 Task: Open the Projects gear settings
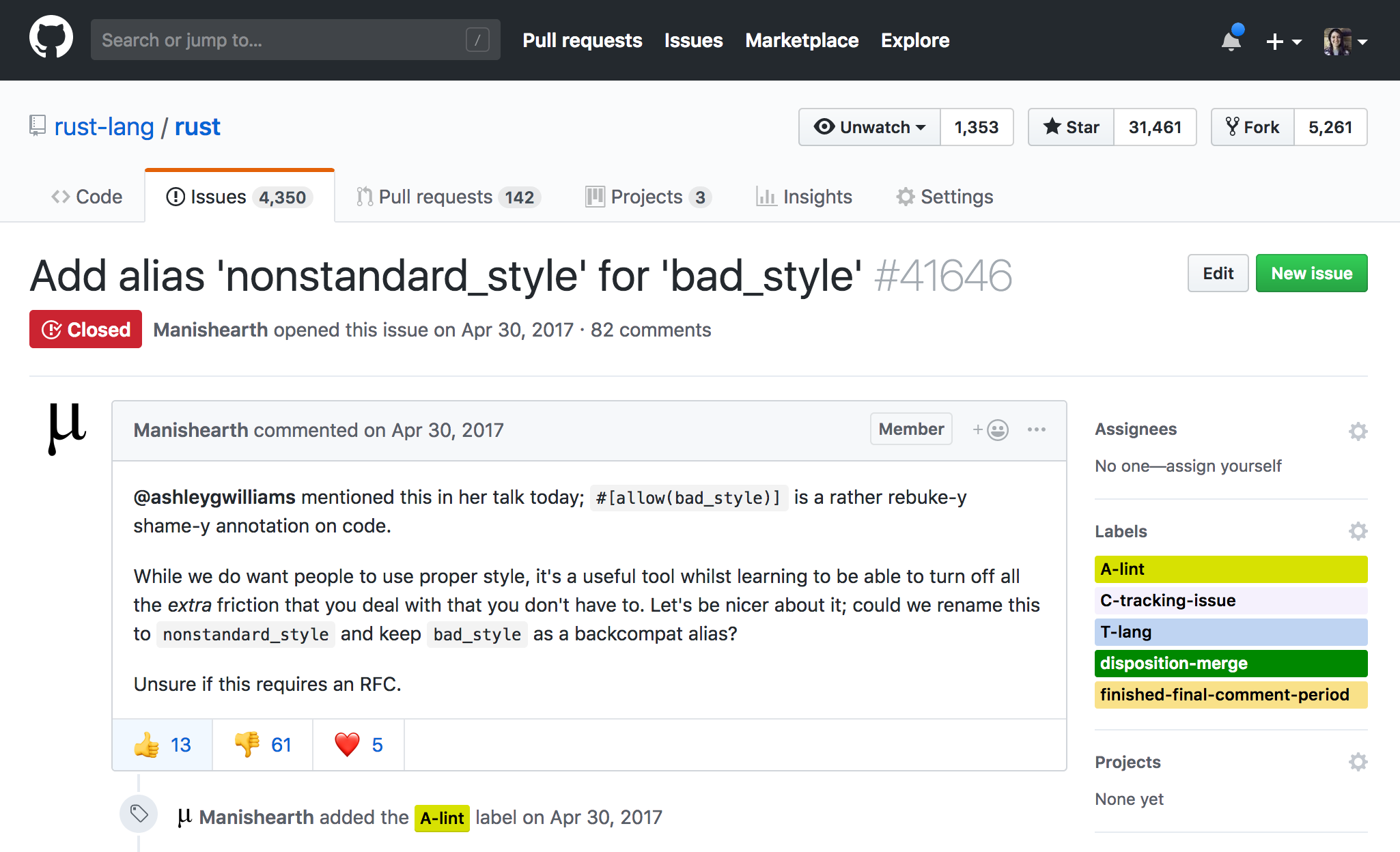pos(1358,762)
